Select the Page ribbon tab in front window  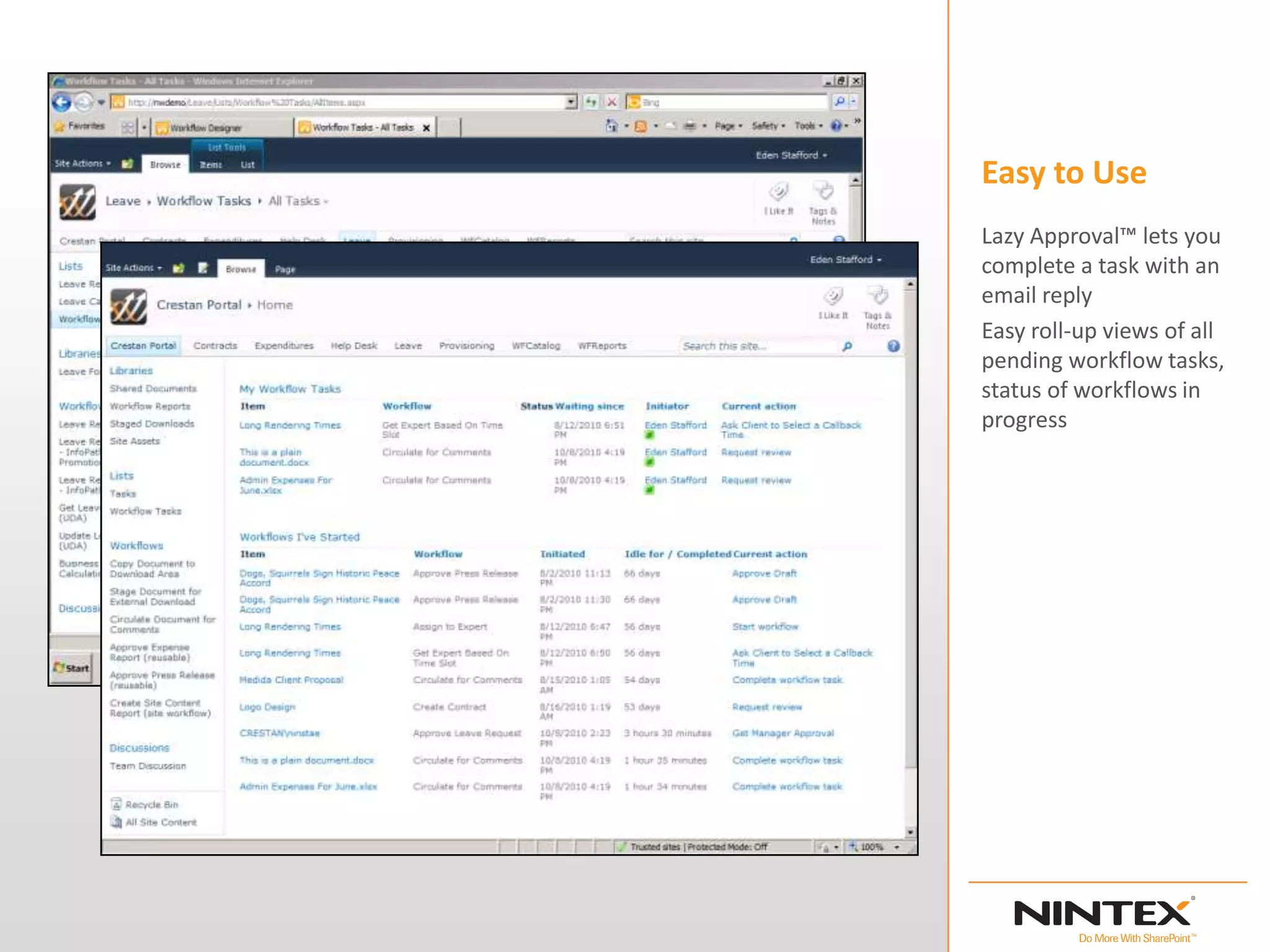point(285,269)
